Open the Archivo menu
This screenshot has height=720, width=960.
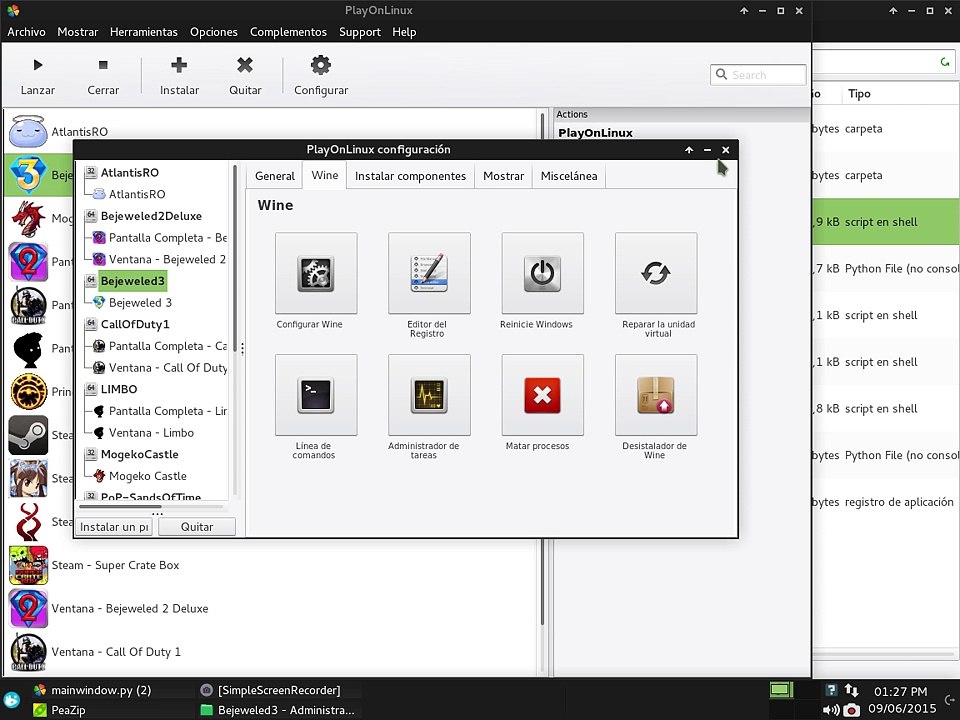pos(26,32)
